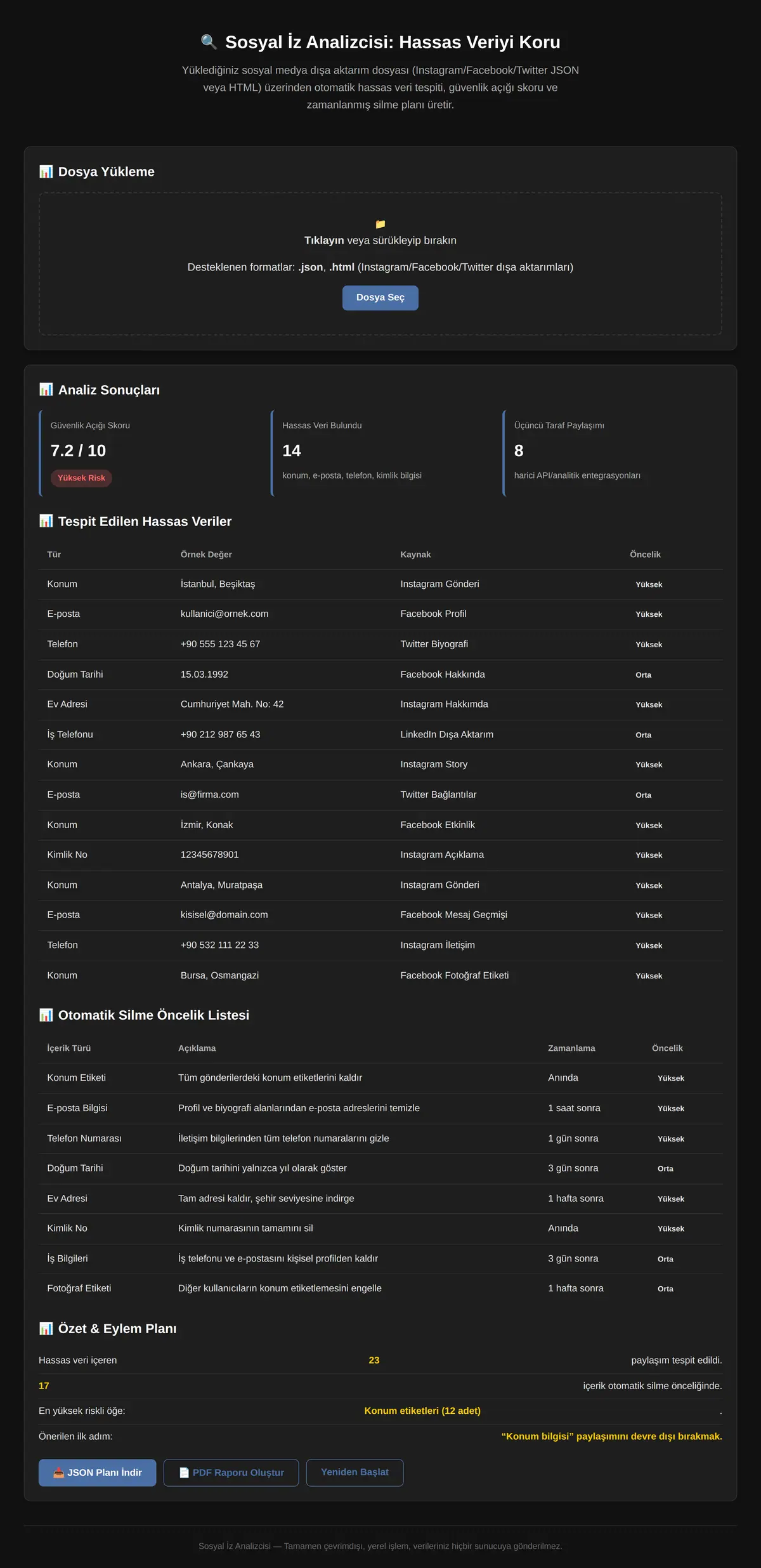
Task: Click the highlighted number 23 in the summary
Action: click(374, 1360)
